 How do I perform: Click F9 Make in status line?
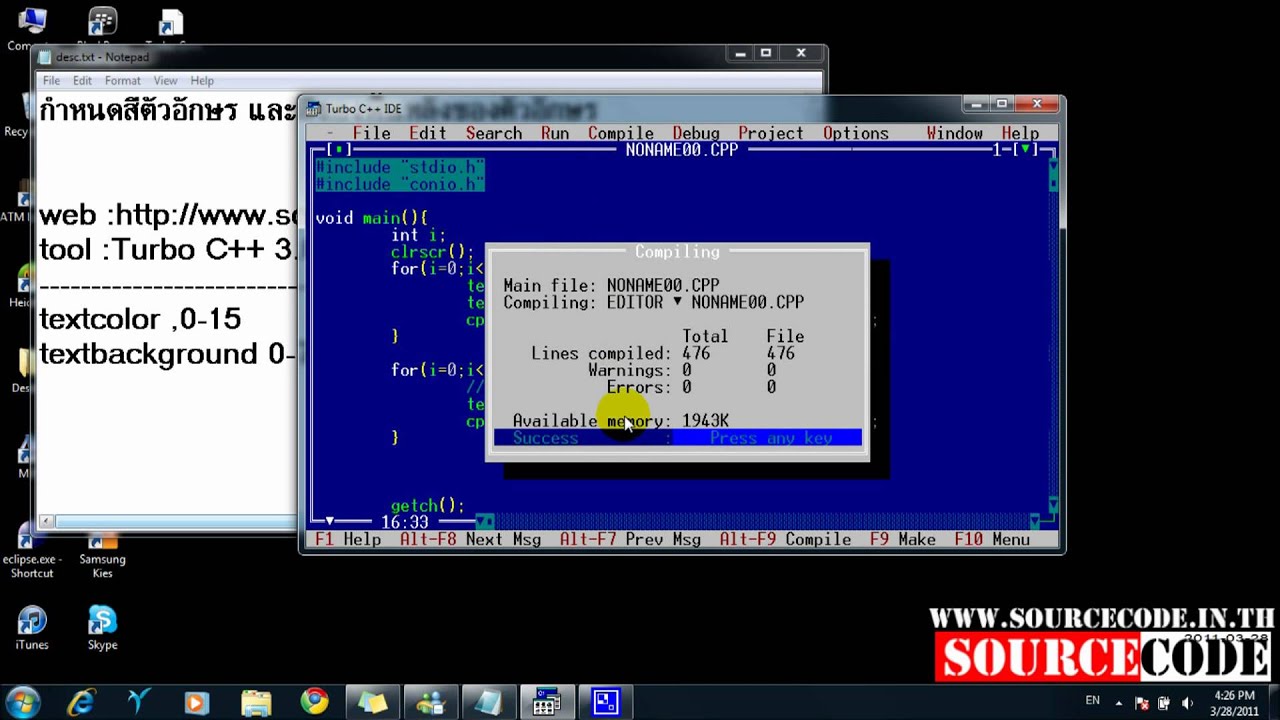coord(903,539)
